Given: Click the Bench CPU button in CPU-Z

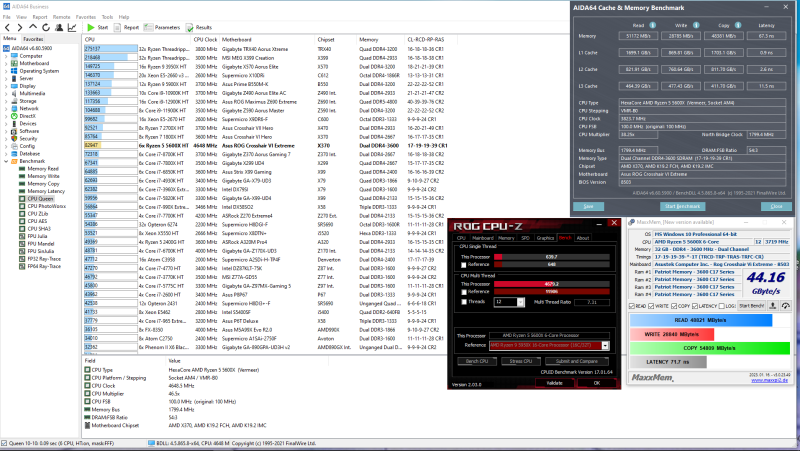Looking at the screenshot, I should [x=477, y=361].
